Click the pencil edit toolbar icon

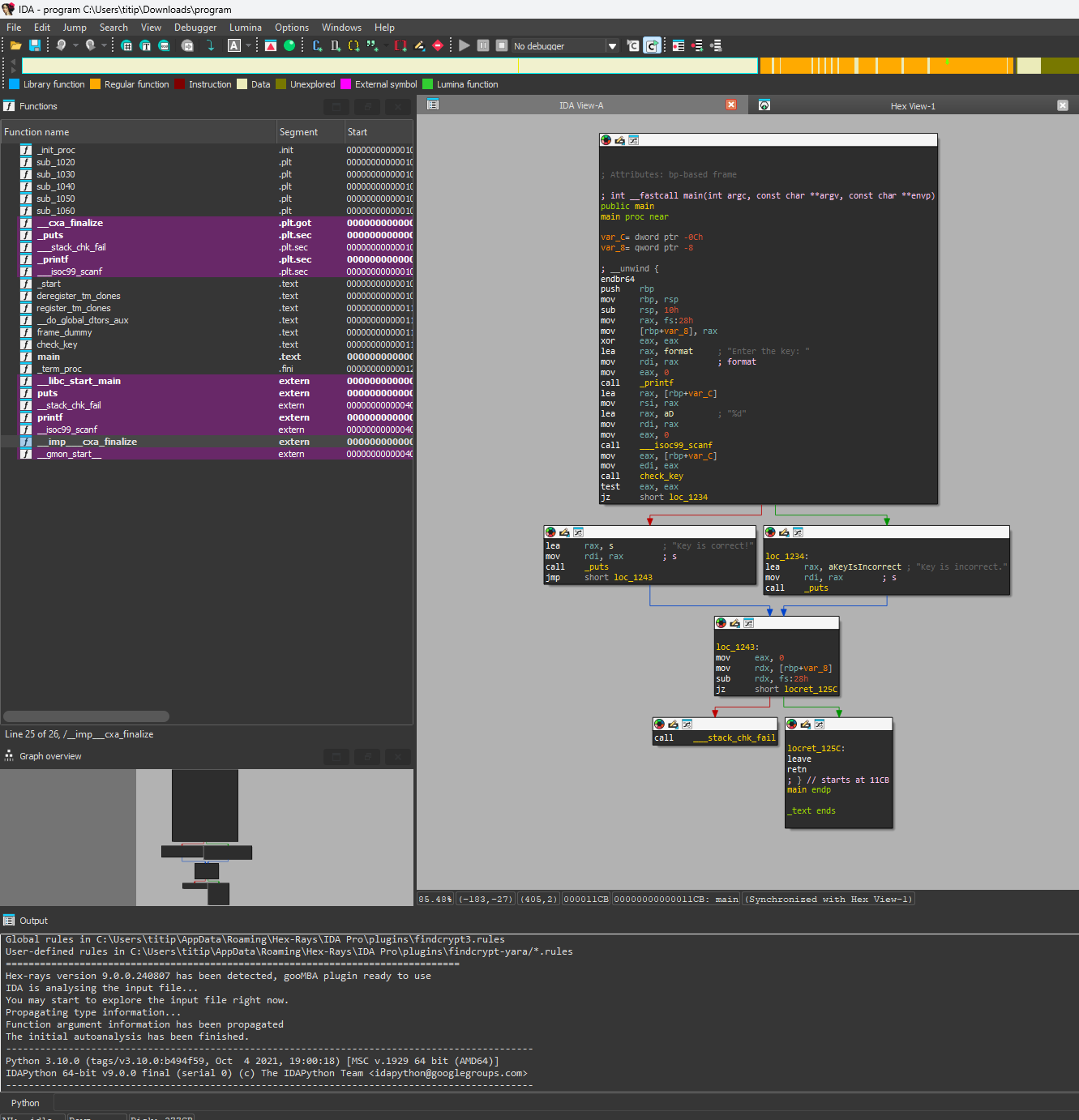coord(419,45)
